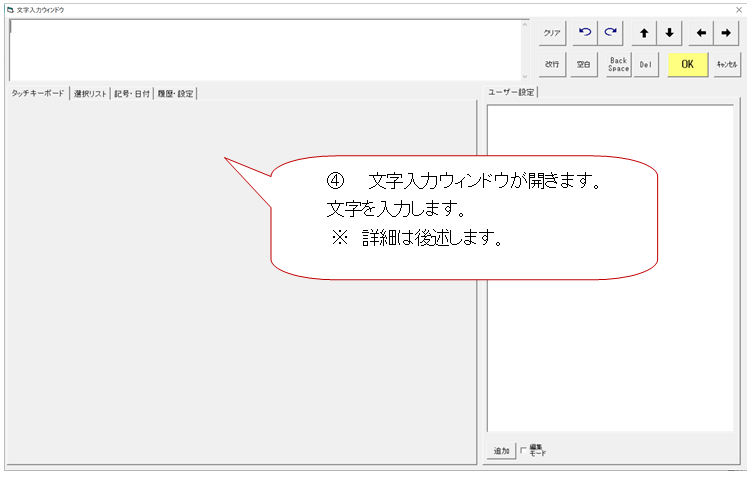Enable the 編集モード checkbox
Viewport: 755px width, 479px height.
tap(523, 451)
